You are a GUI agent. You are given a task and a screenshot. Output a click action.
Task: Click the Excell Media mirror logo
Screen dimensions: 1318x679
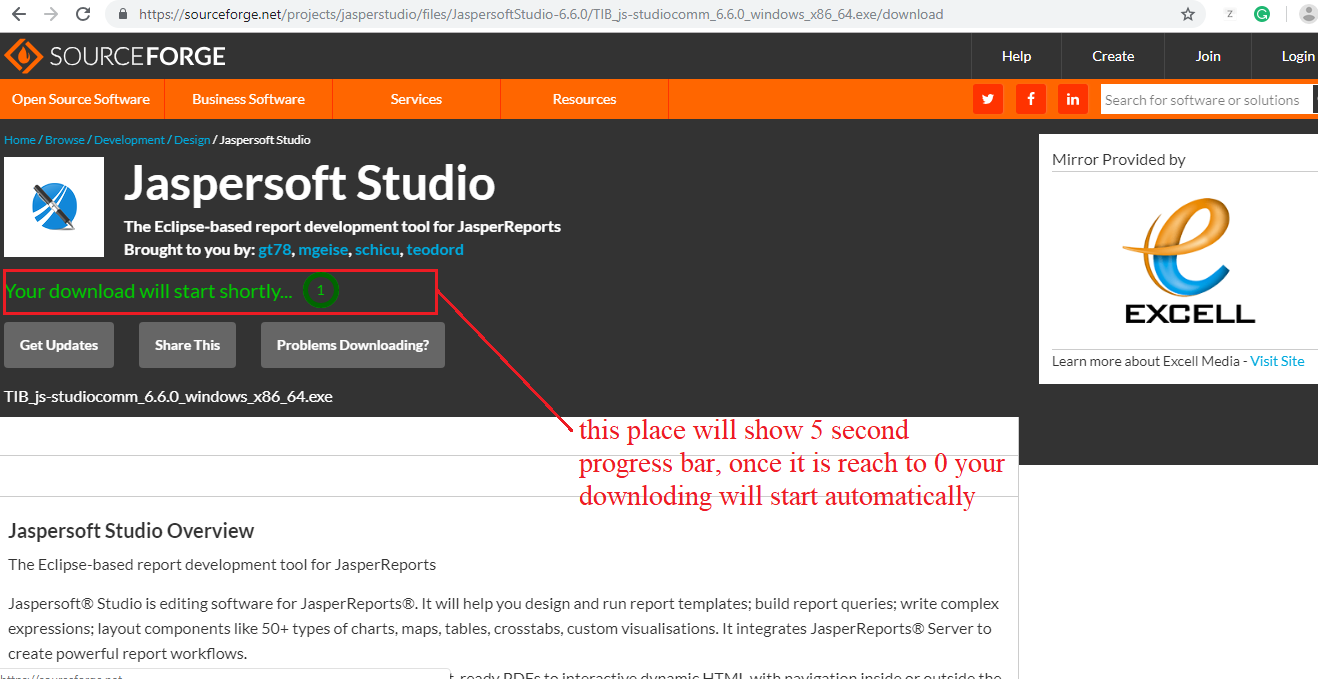pos(1190,261)
